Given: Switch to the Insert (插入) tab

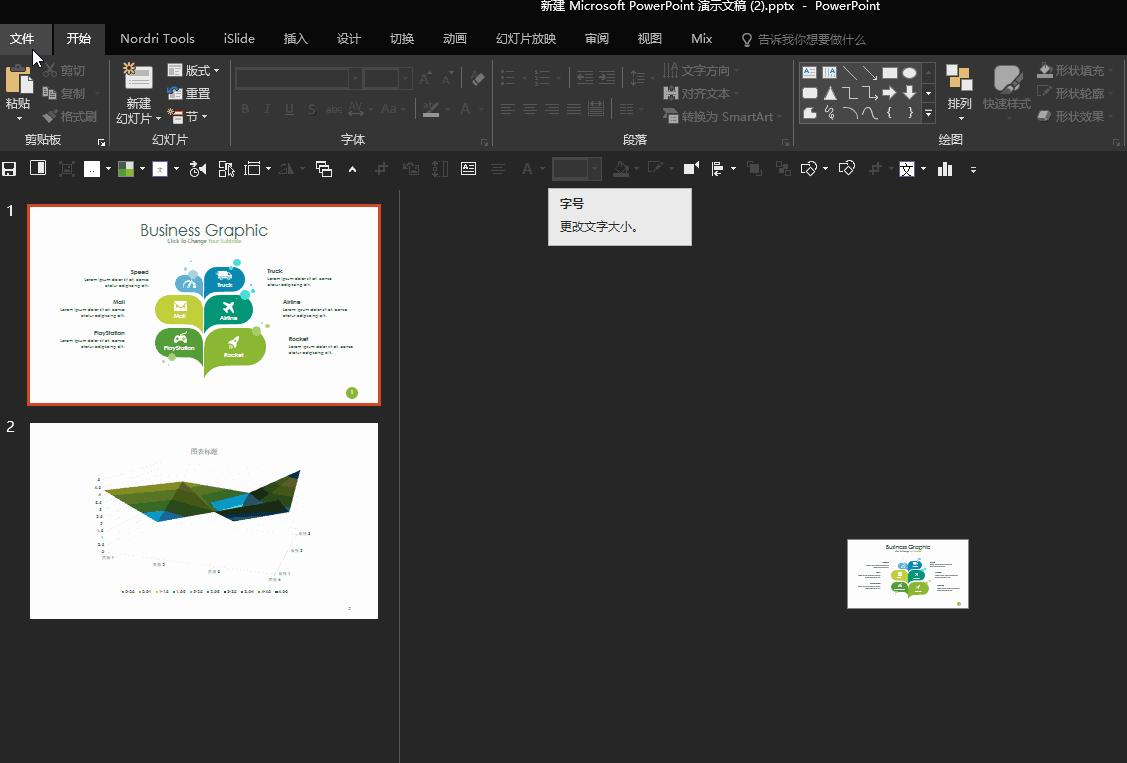Looking at the screenshot, I should [x=296, y=39].
